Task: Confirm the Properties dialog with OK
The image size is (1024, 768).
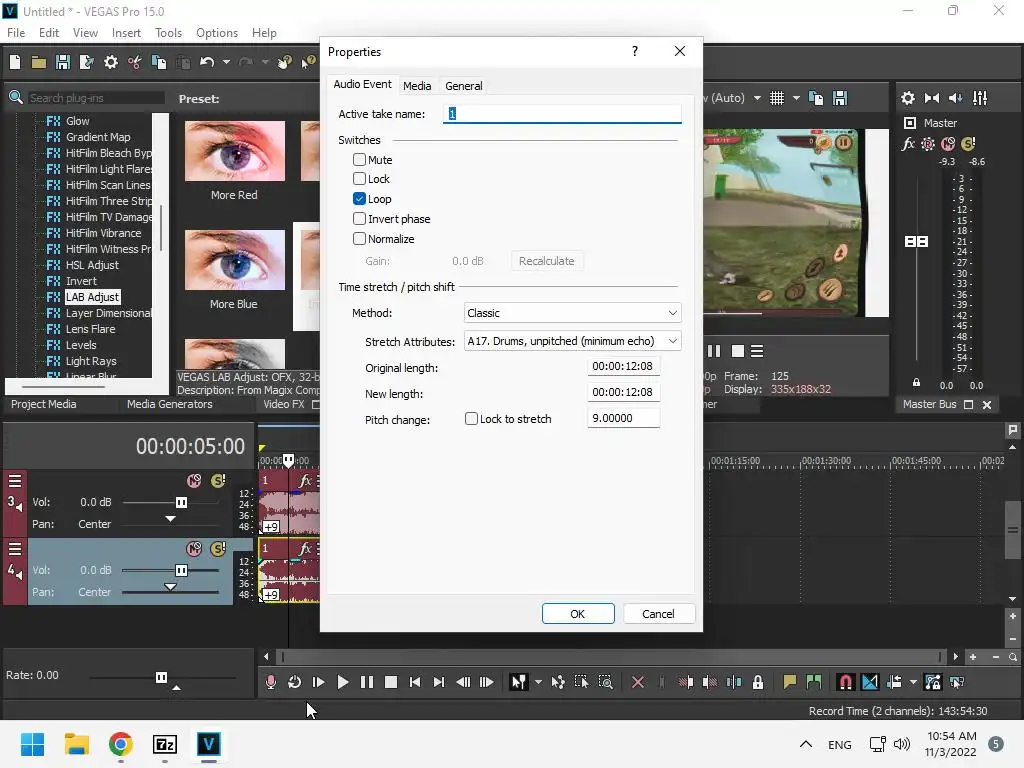Action: 578,614
